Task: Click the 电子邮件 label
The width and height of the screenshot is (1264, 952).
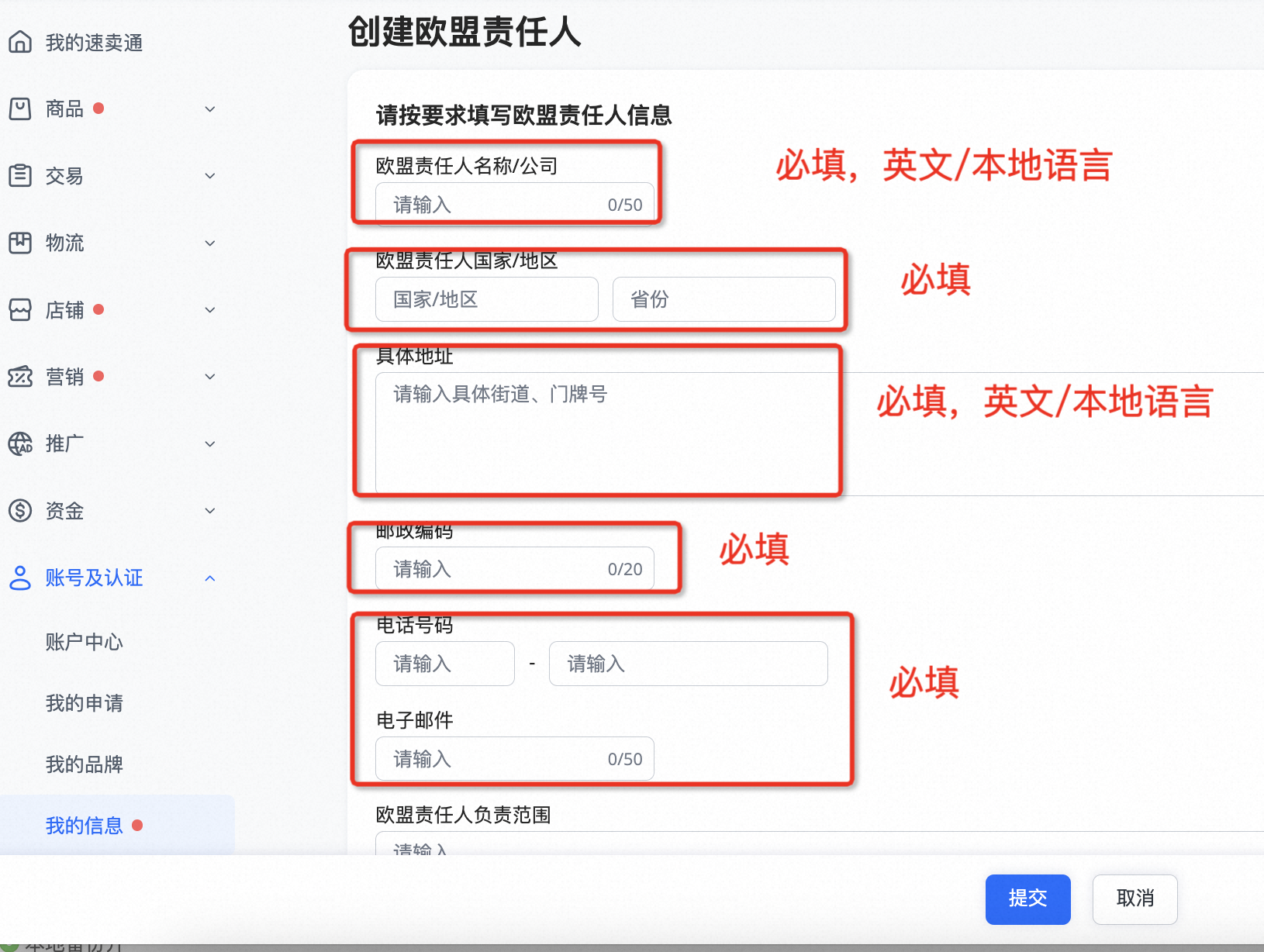Action: (415, 720)
